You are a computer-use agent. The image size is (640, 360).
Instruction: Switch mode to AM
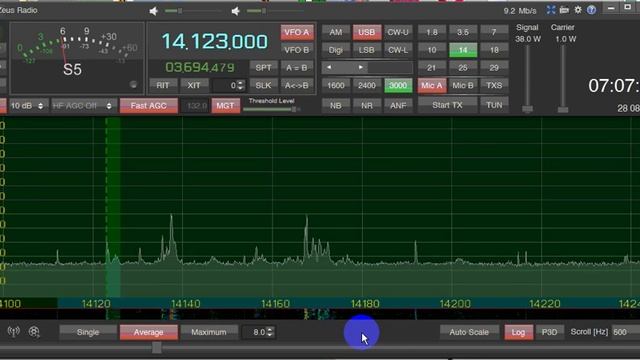tap(336, 33)
